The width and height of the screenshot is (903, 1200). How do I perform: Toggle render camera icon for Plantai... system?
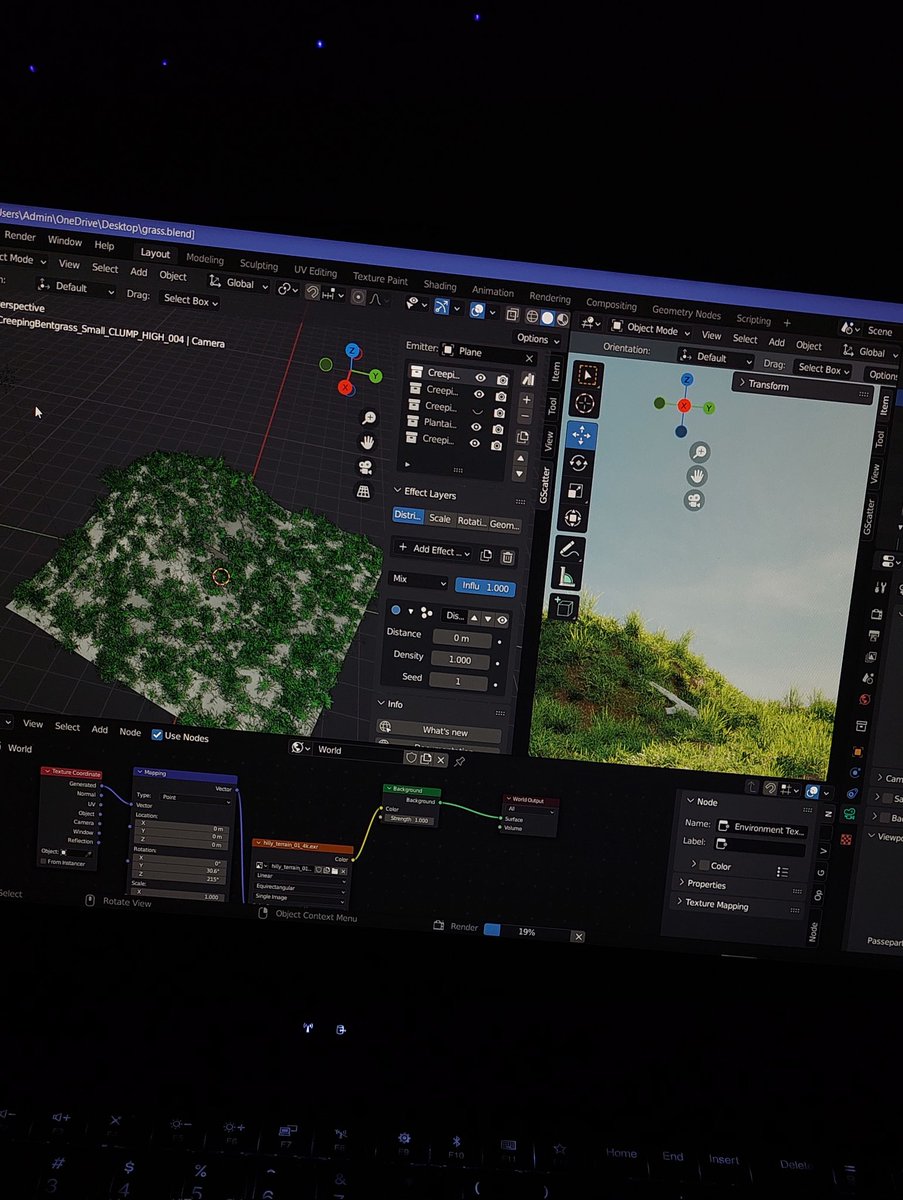[x=498, y=428]
